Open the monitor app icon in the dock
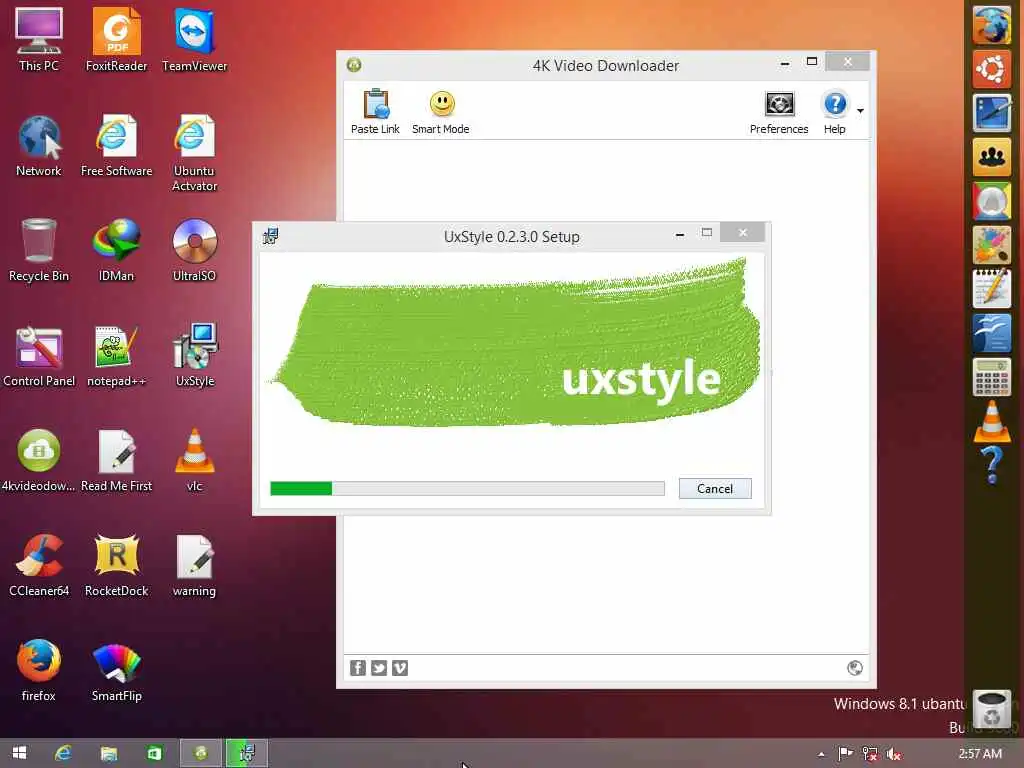This screenshot has height=768, width=1024. 991,113
